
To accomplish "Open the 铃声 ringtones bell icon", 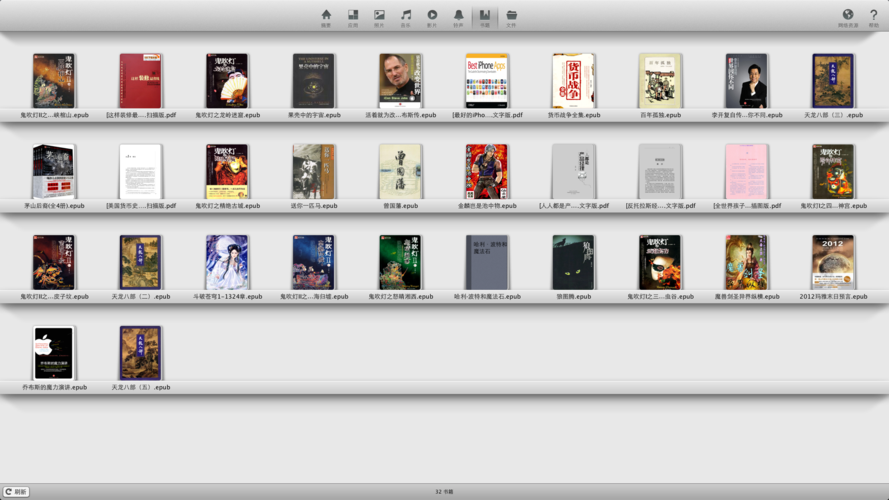I will (459, 18).
